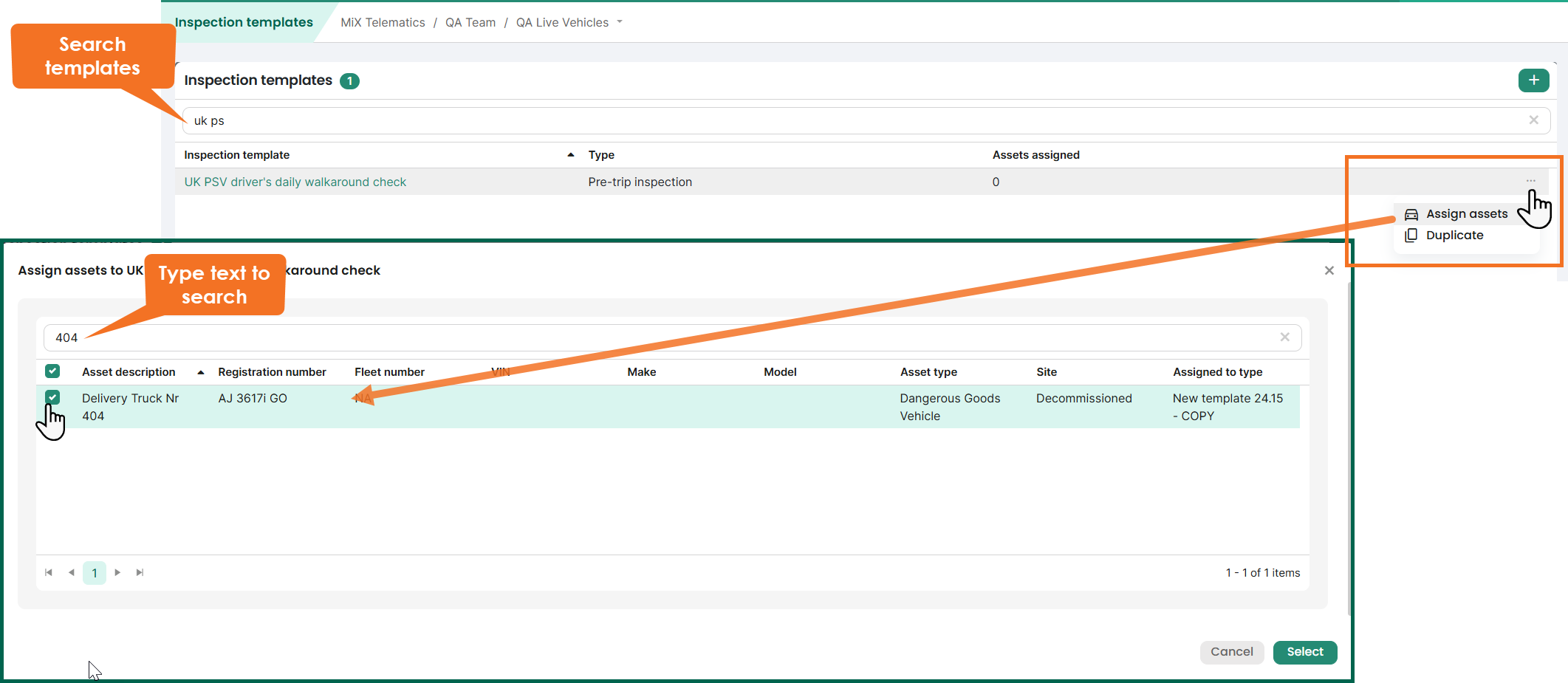1568x683 pixels.
Task: Click the 'AJ 3617i GO' registration cell
Action: point(253,399)
